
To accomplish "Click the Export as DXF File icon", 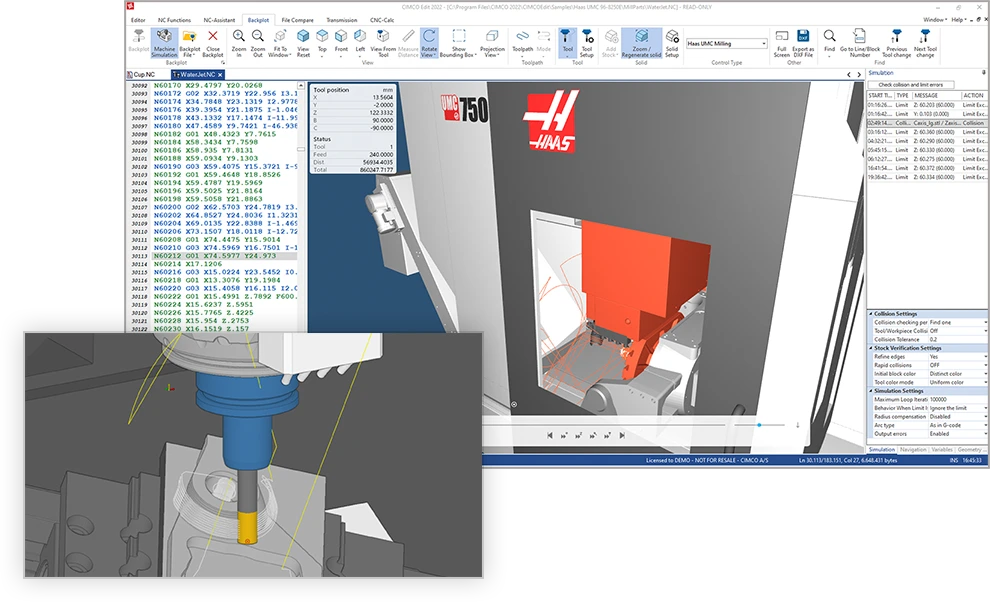I will (x=803, y=42).
